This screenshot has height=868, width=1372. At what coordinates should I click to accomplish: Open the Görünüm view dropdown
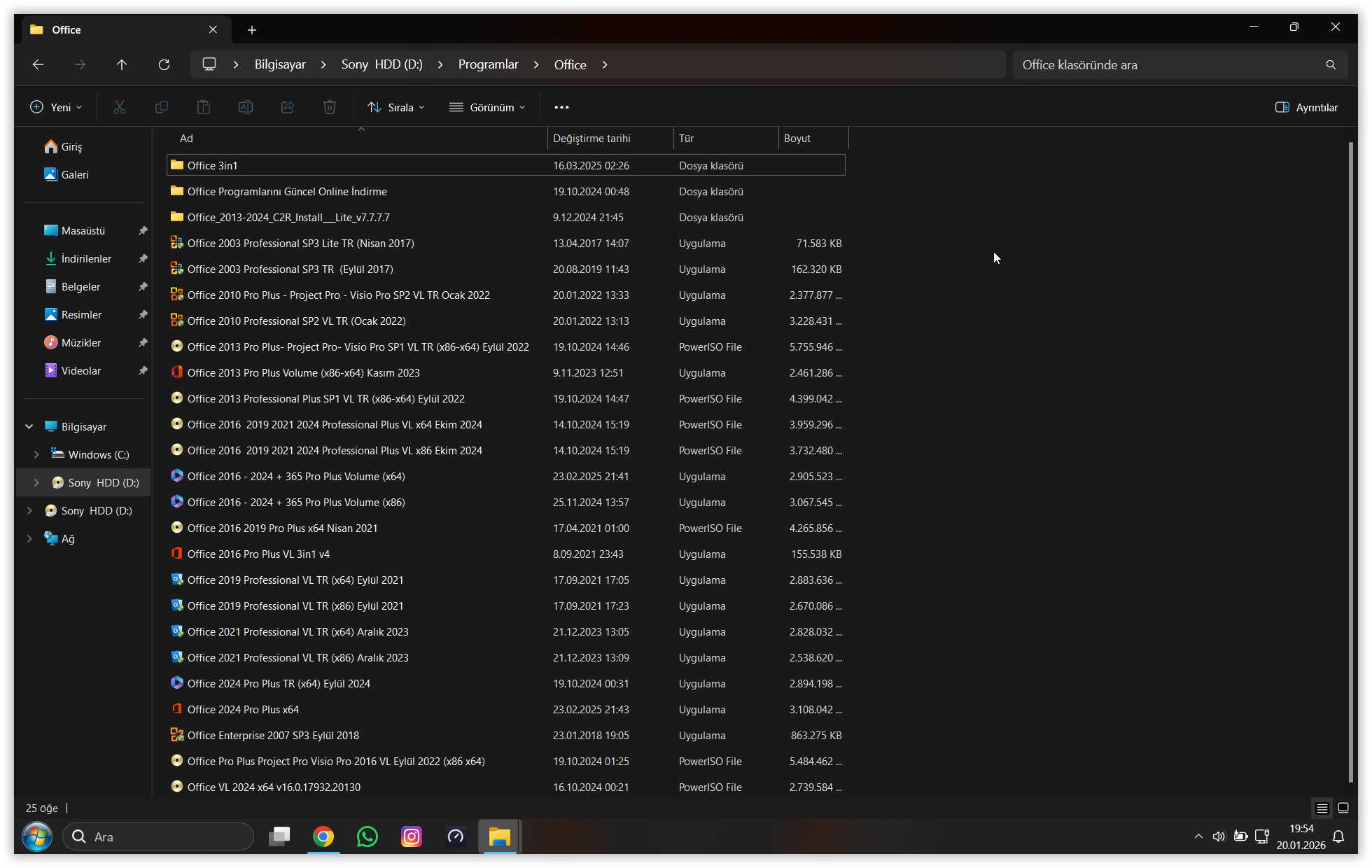(x=487, y=107)
